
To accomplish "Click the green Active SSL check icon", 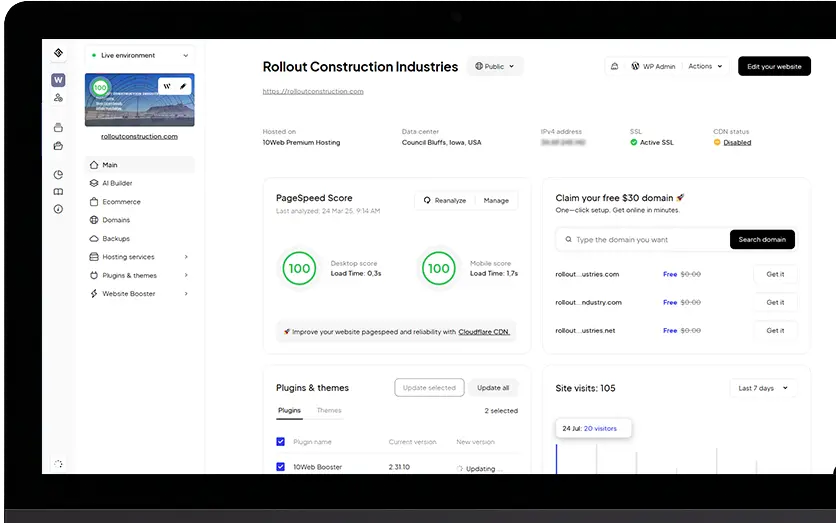I will pos(633,142).
